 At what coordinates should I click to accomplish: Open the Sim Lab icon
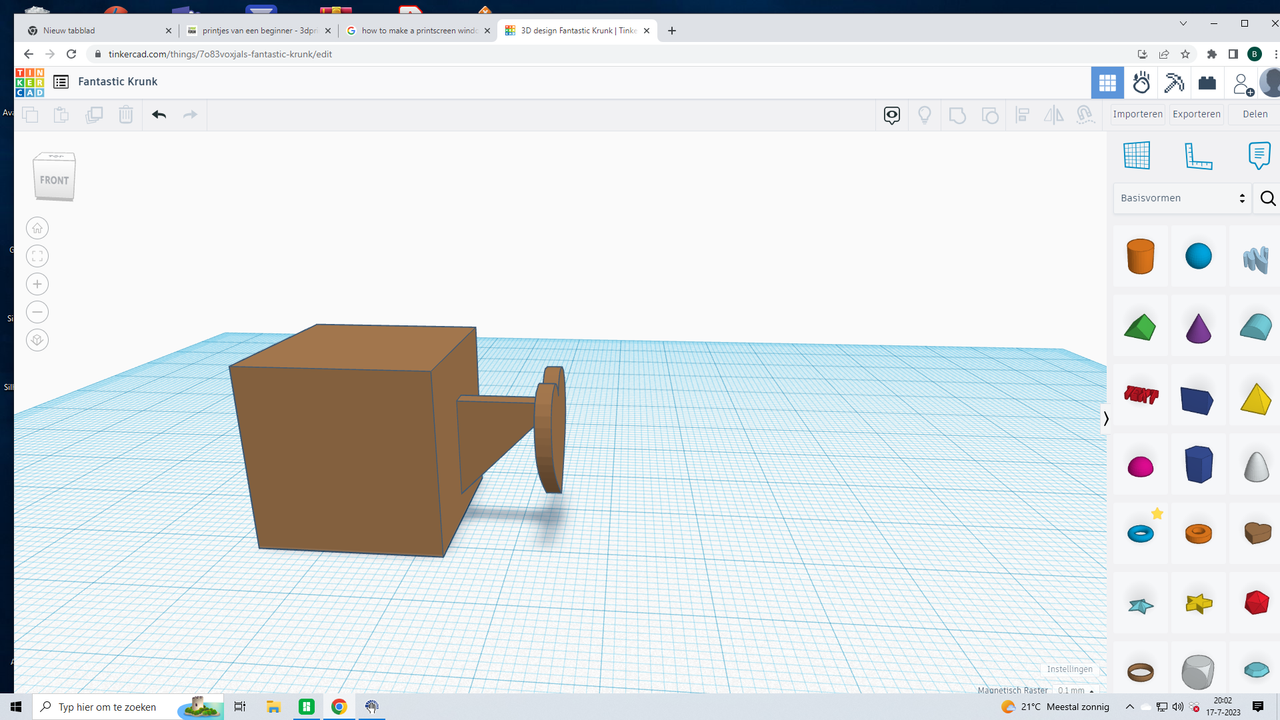tap(1141, 83)
